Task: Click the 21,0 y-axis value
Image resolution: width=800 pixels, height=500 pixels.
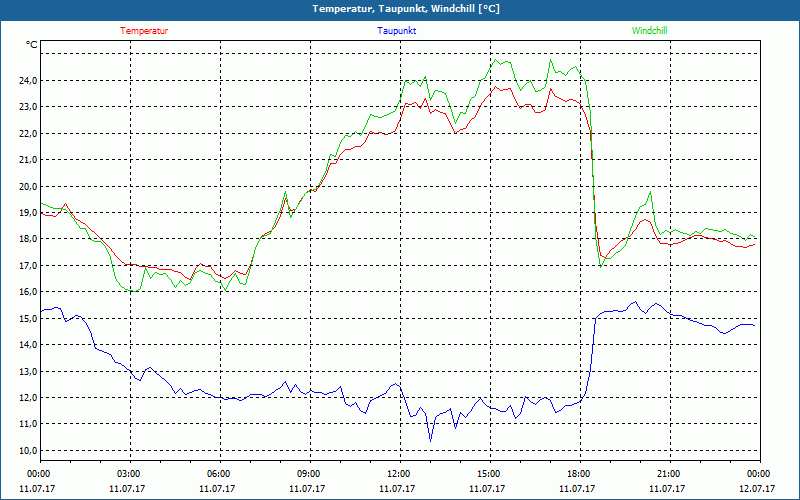Action: click(28, 160)
